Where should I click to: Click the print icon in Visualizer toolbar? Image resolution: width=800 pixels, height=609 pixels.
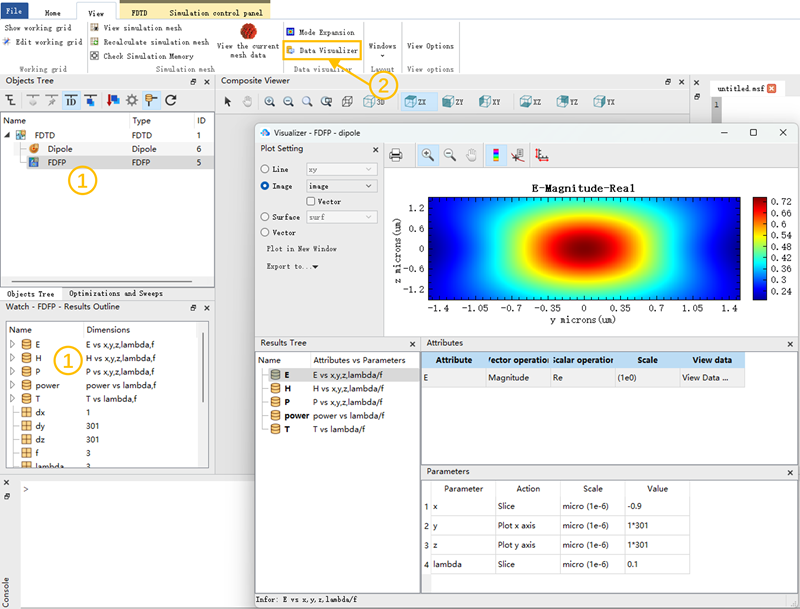396,155
